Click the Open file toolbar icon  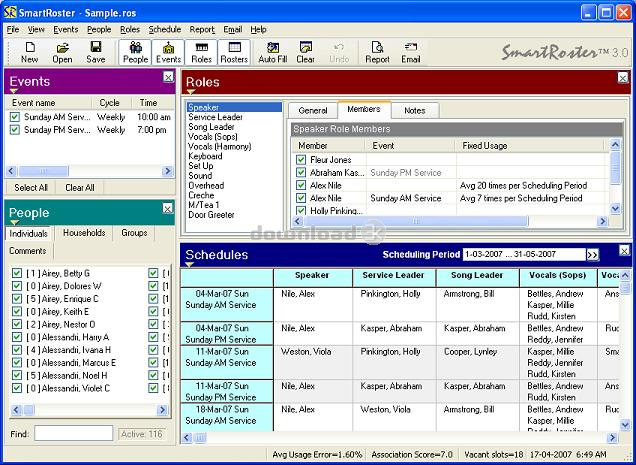point(62,52)
